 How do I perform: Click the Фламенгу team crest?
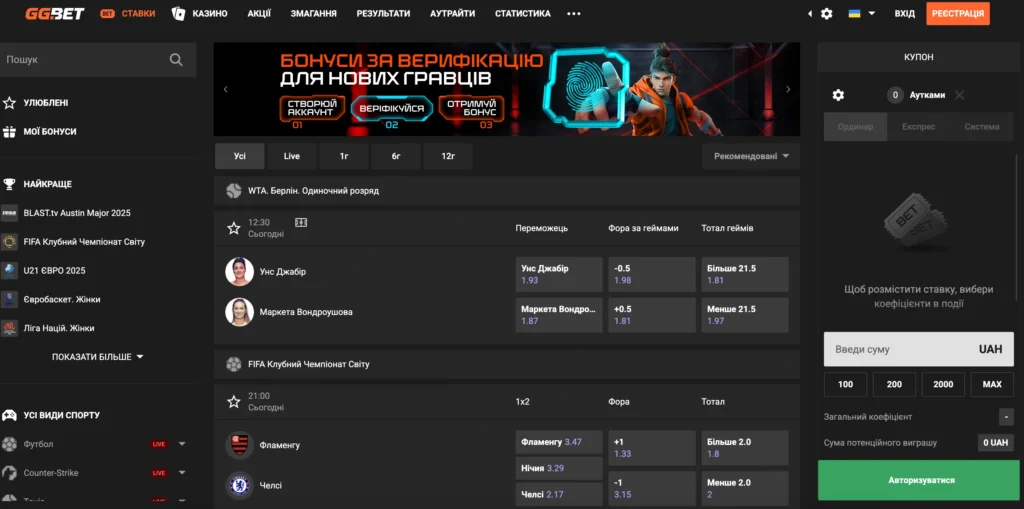coord(239,445)
